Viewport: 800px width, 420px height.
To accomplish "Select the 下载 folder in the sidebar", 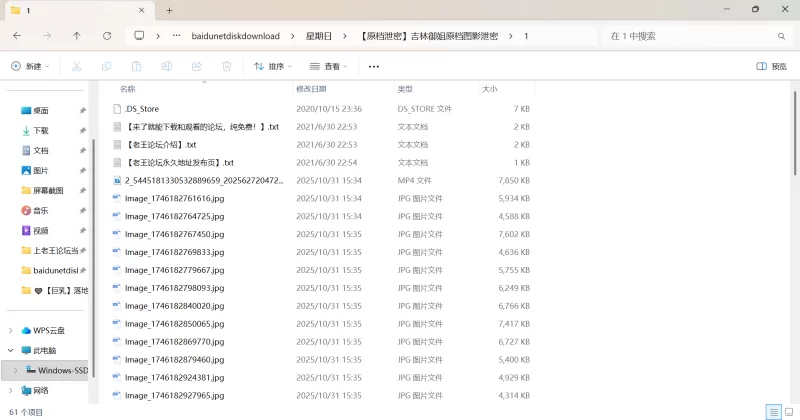I will (x=41, y=130).
